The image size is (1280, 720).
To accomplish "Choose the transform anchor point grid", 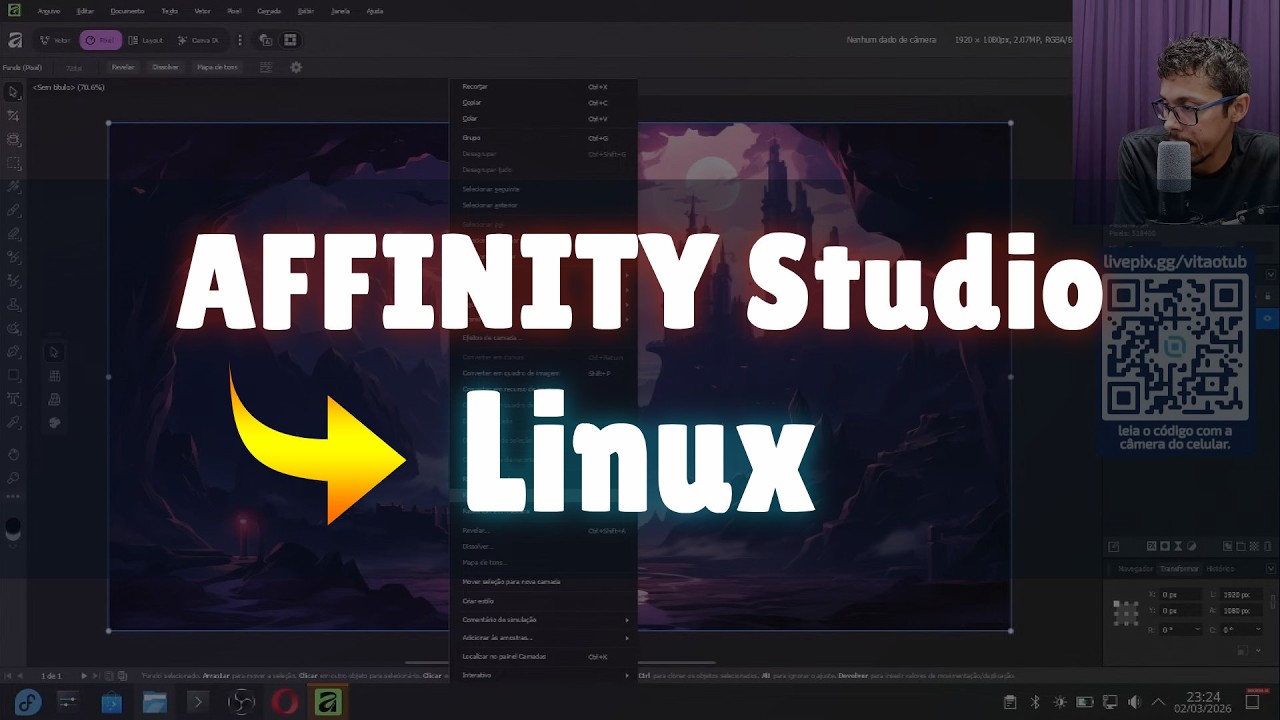I will pyautogui.click(x=1126, y=613).
